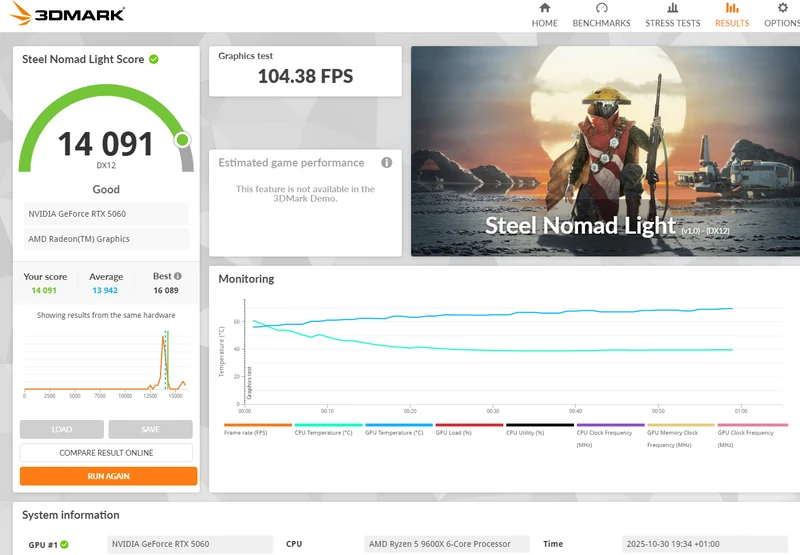The width and height of the screenshot is (800, 555).
Task: Click the Save button
Action: point(151,430)
